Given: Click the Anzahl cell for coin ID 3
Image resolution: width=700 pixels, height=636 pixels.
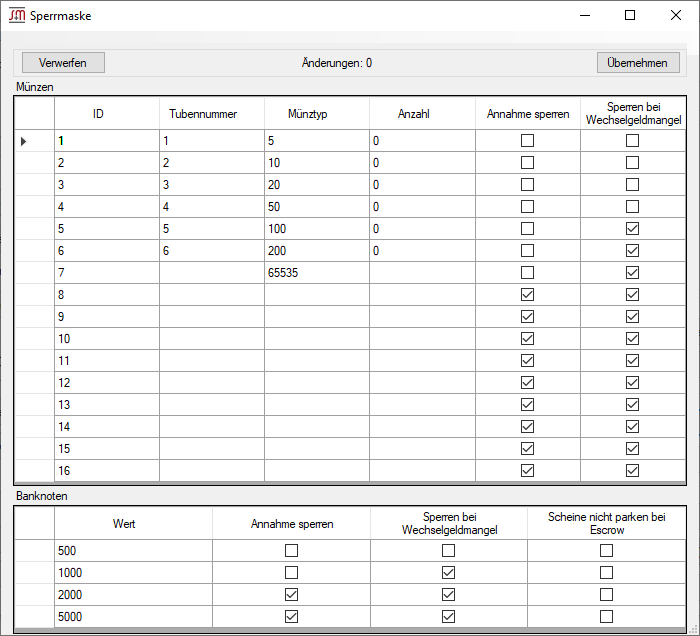Looking at the screenshot, I should 421,185.
